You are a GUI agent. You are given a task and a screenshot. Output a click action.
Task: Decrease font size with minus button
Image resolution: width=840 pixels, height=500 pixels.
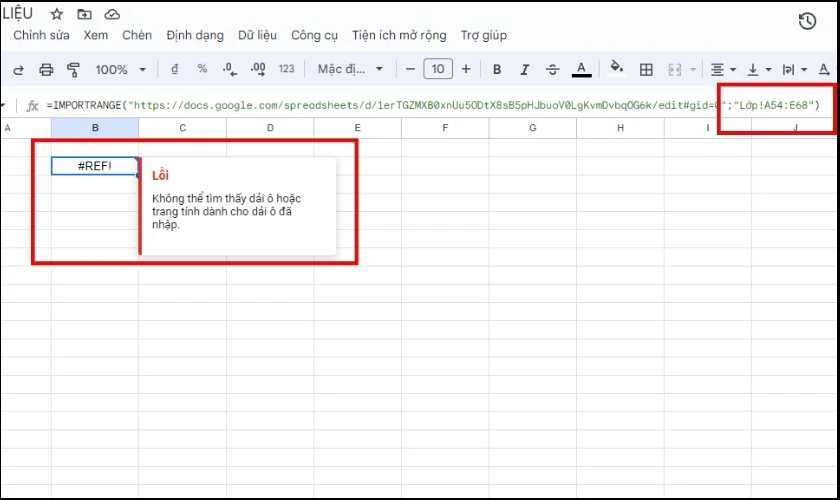coord(410,69)
